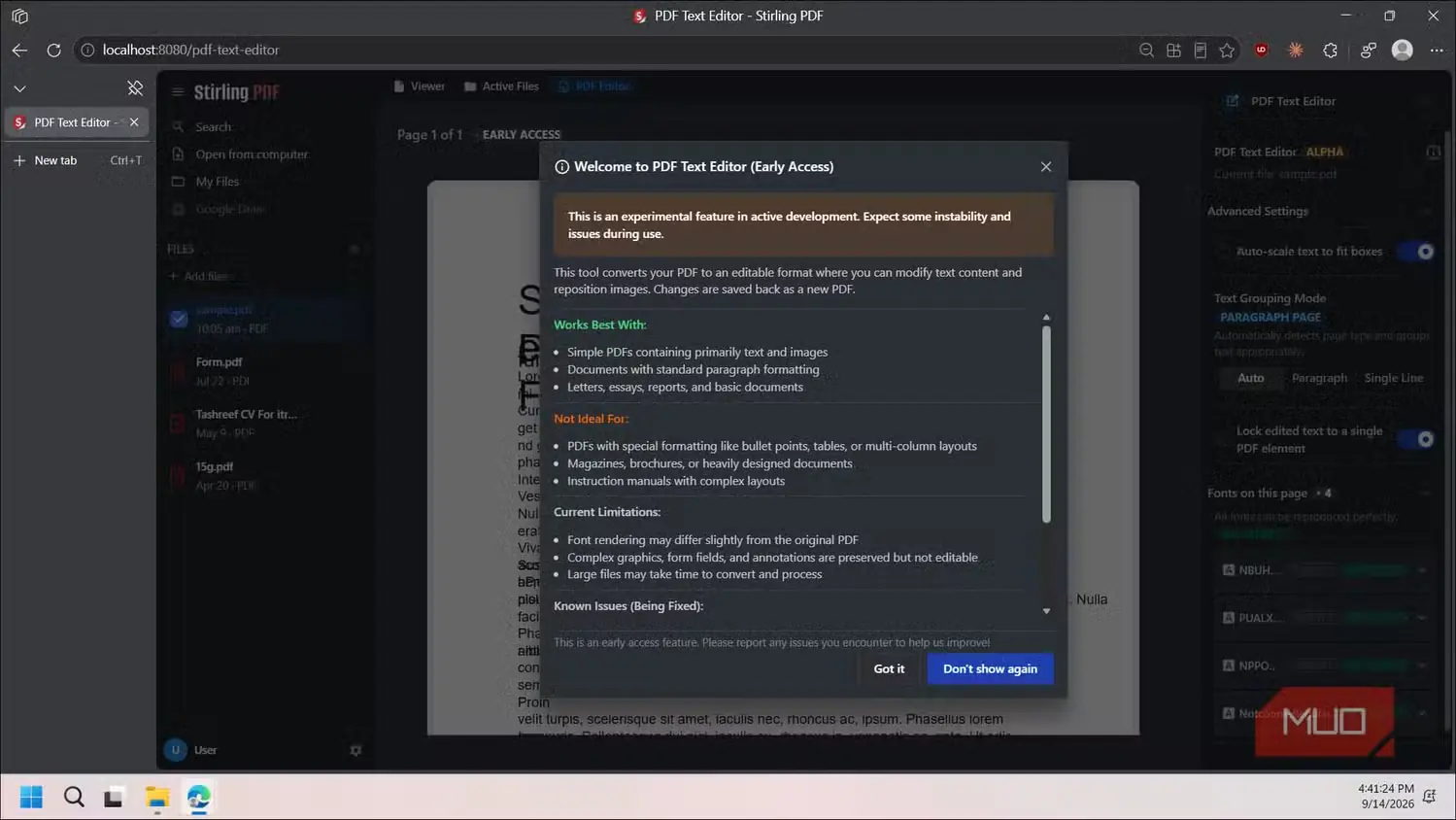Select 15g.pdf in the files list
1456x820 pixels.
click(x=264, y=475)
